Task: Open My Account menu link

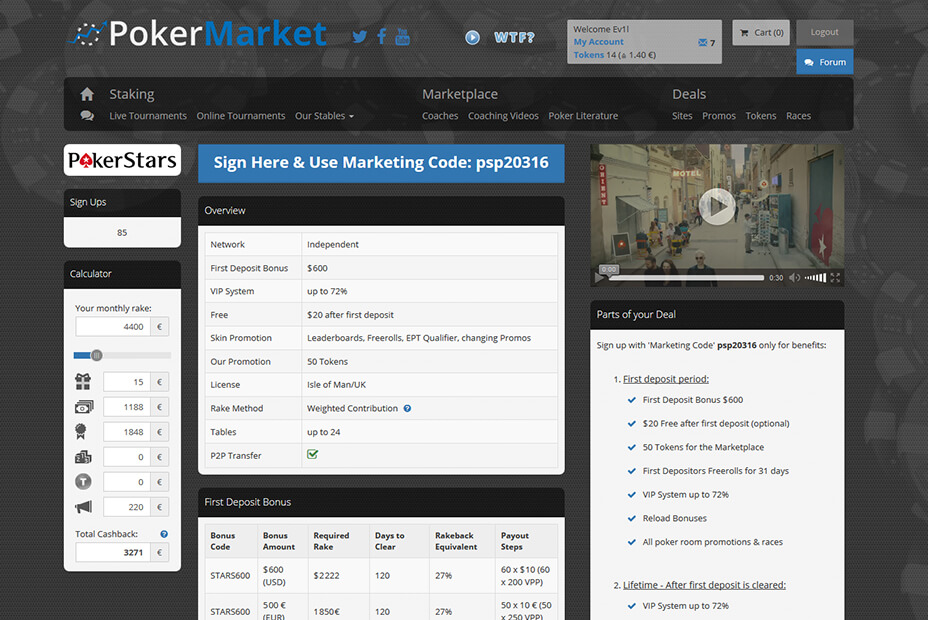Action: coord(598,42)
